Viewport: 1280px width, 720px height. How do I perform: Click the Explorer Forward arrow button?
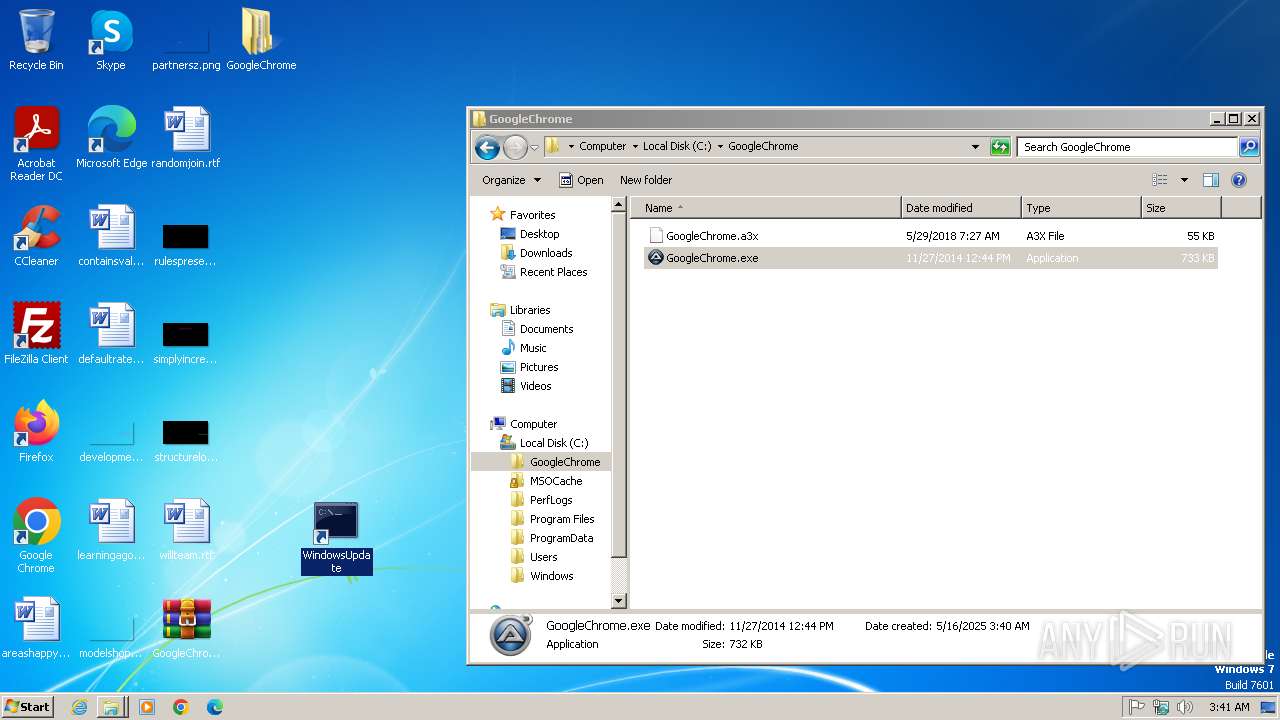(x=515, y=147)
